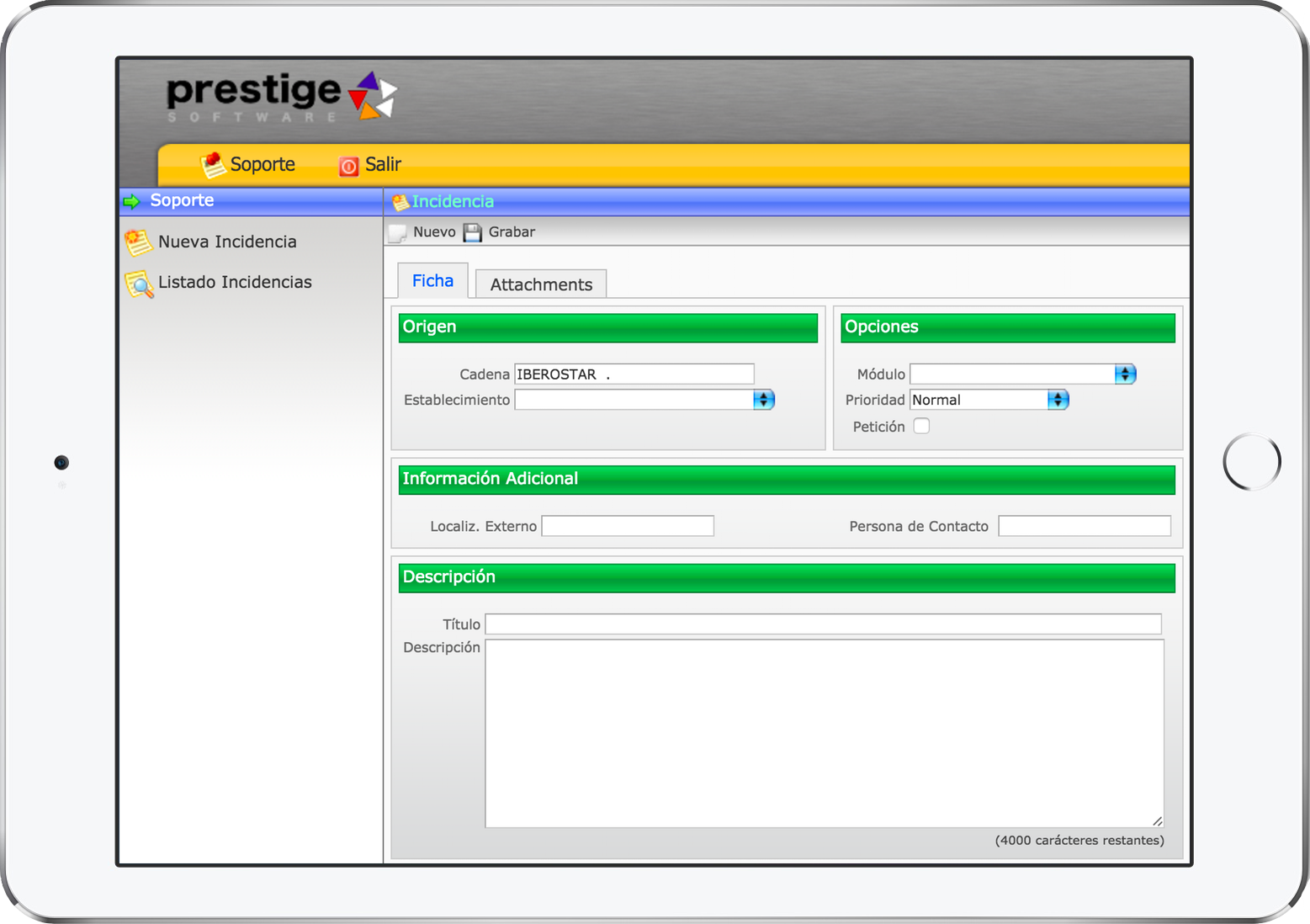
Task: Click the Nuevo toolbar button label
Action: click(x=434, y=232)
